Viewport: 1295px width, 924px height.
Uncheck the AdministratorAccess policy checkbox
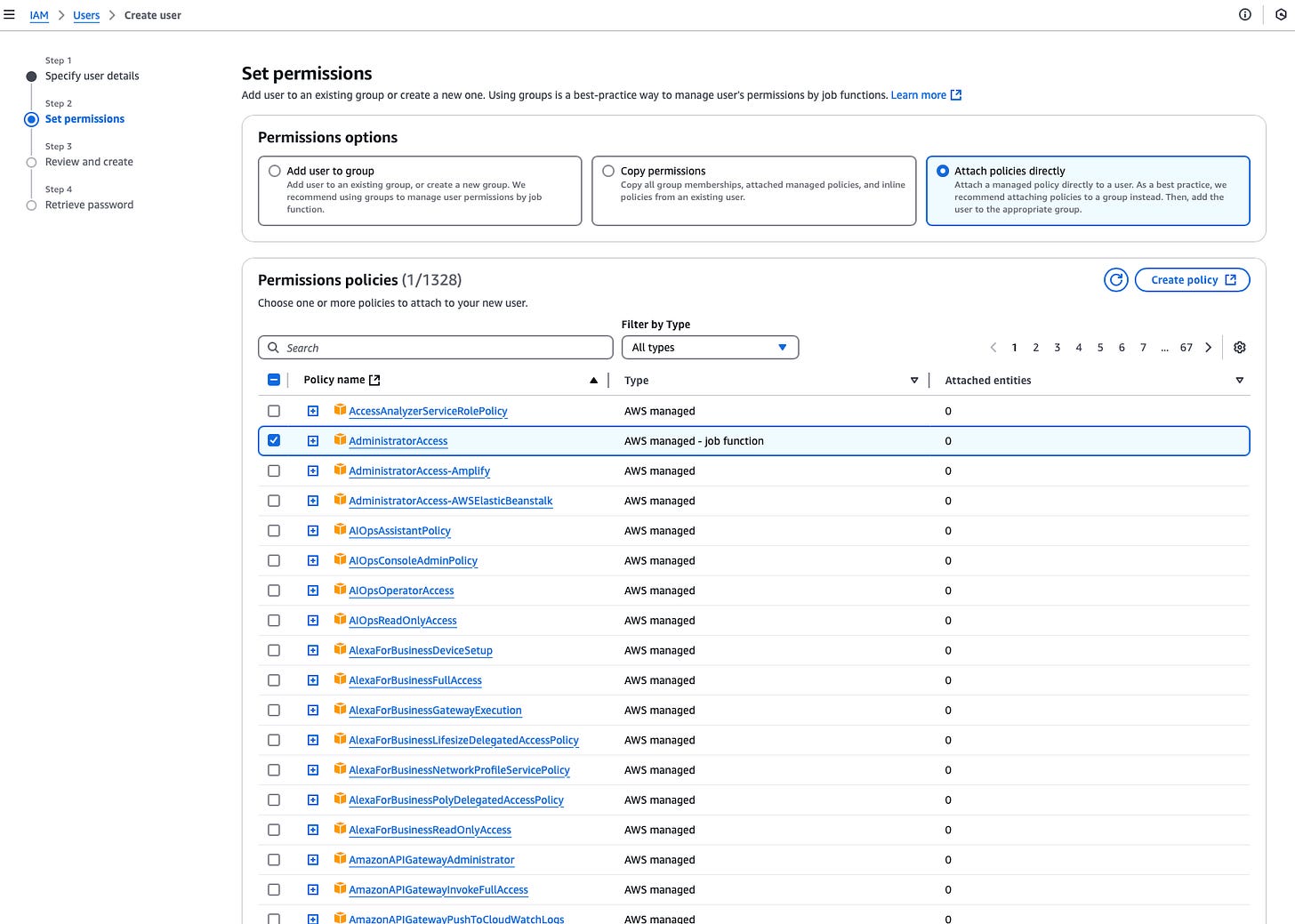click(x=274, y=440)
